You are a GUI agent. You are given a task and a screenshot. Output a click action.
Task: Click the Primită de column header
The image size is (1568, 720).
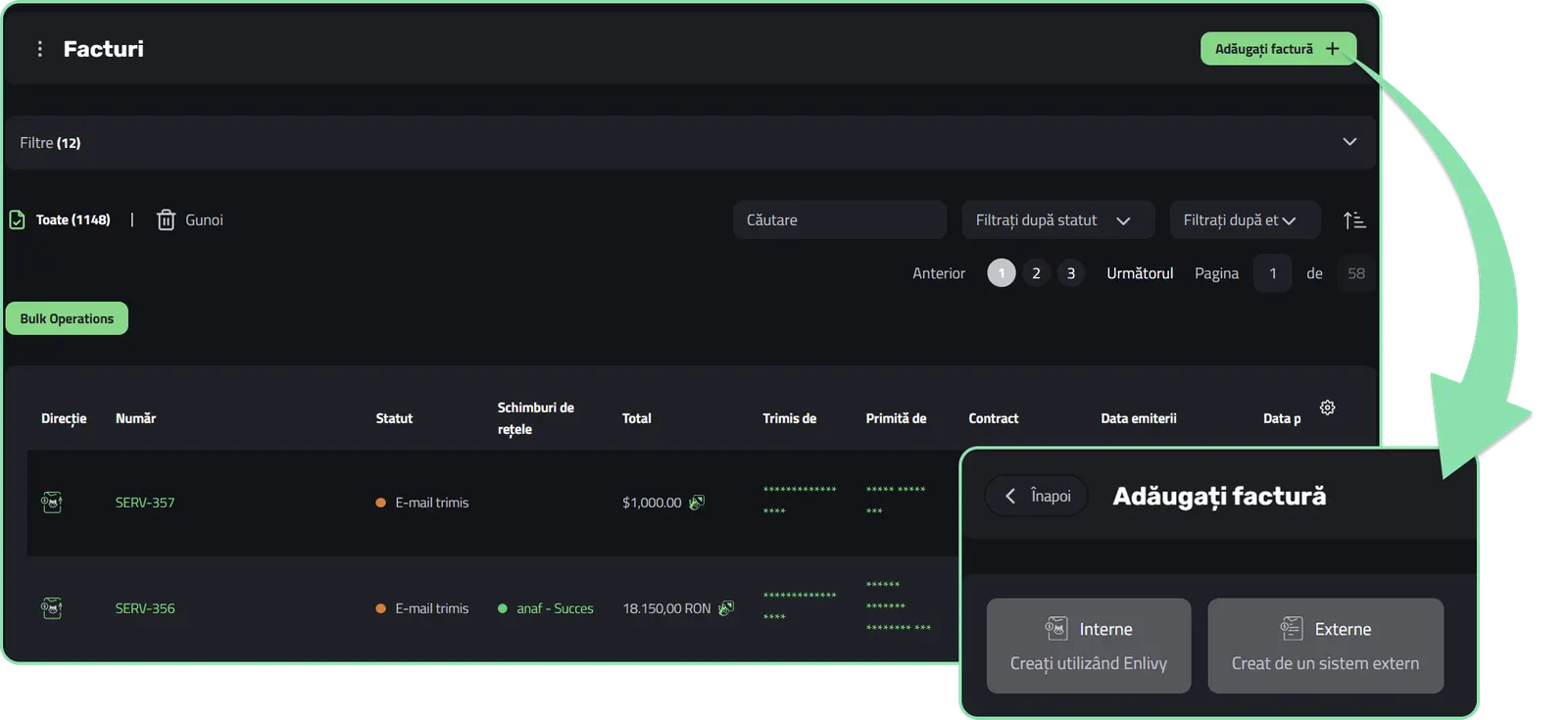[896, 418]
